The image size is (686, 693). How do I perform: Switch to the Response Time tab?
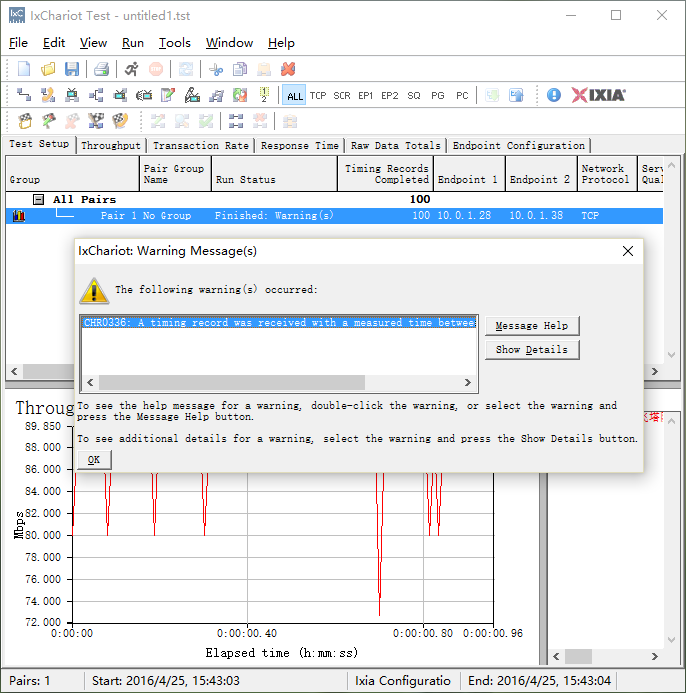[300, 145]
